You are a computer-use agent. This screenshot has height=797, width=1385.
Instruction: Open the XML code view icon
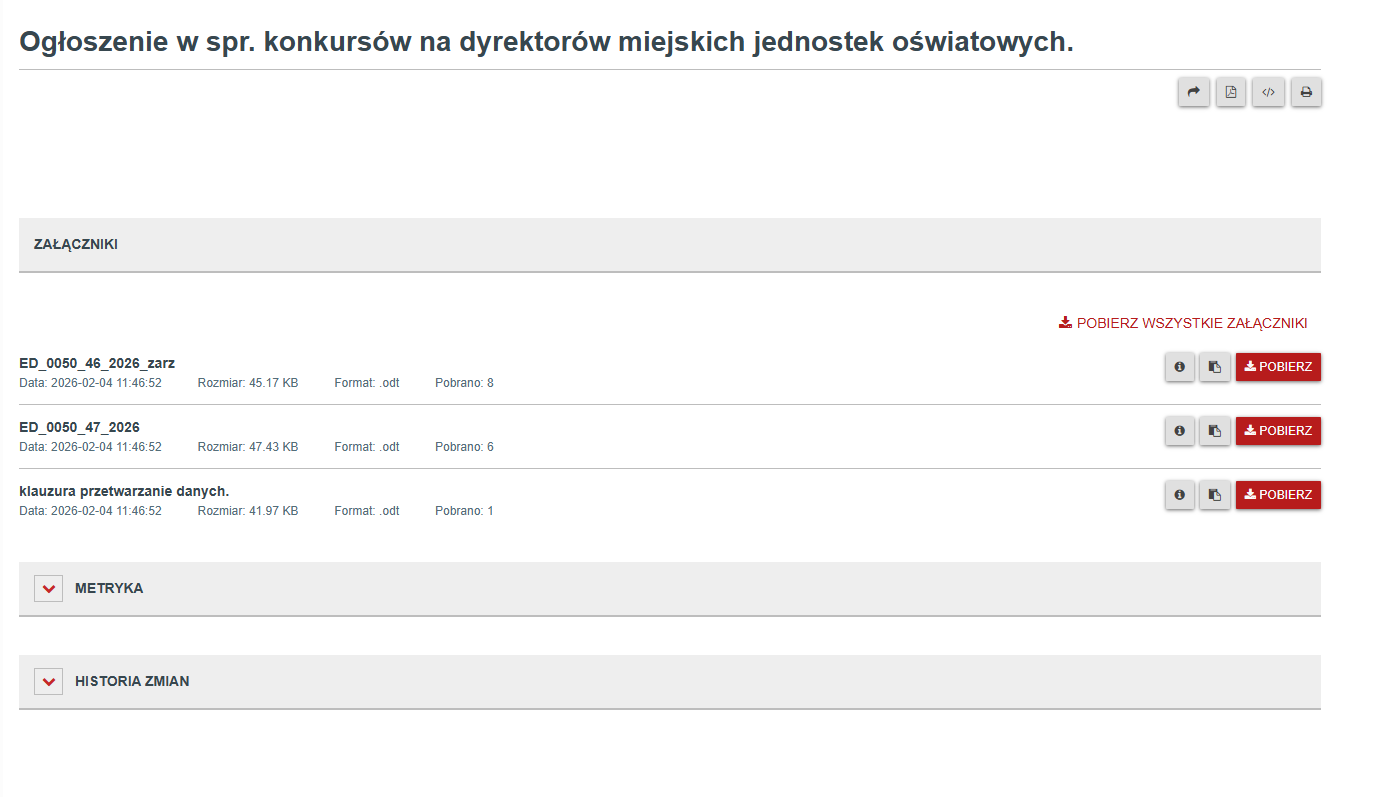click(1268, 93)
